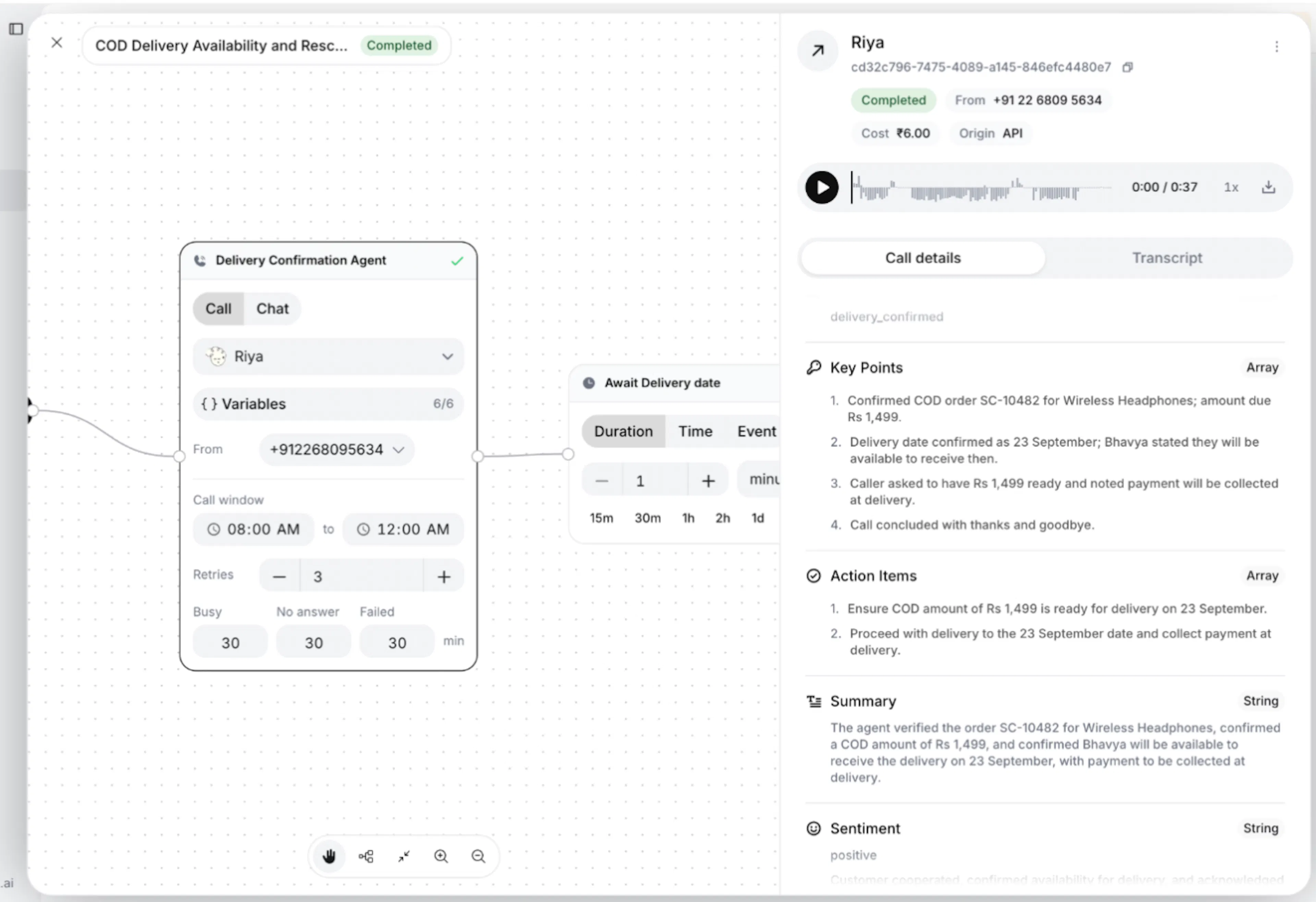Download the call recording audio
The width and height of the screenshot is (1316, 902).
click(1268, 187)
